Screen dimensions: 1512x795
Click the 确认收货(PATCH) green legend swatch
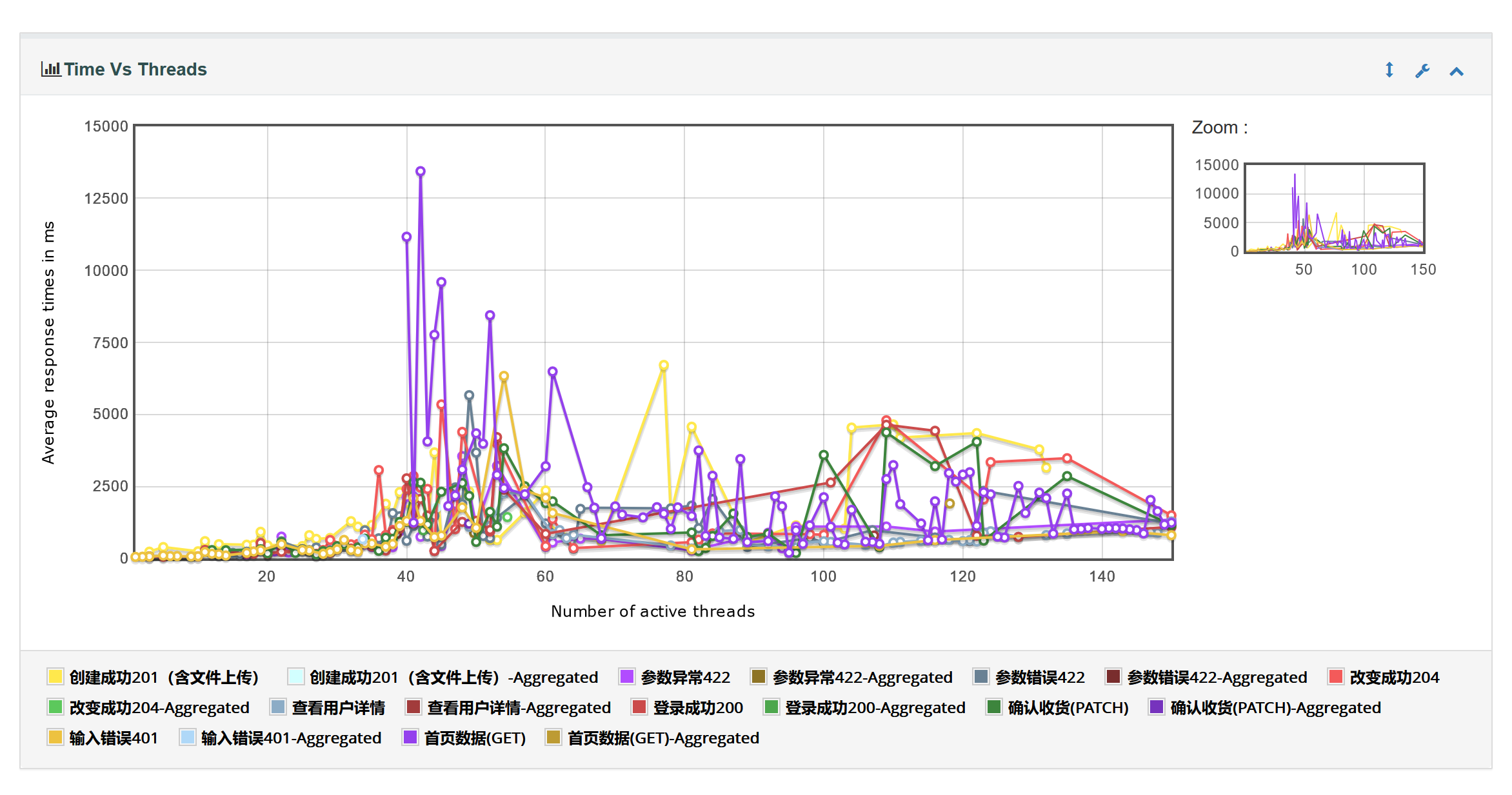click(994, 707)
